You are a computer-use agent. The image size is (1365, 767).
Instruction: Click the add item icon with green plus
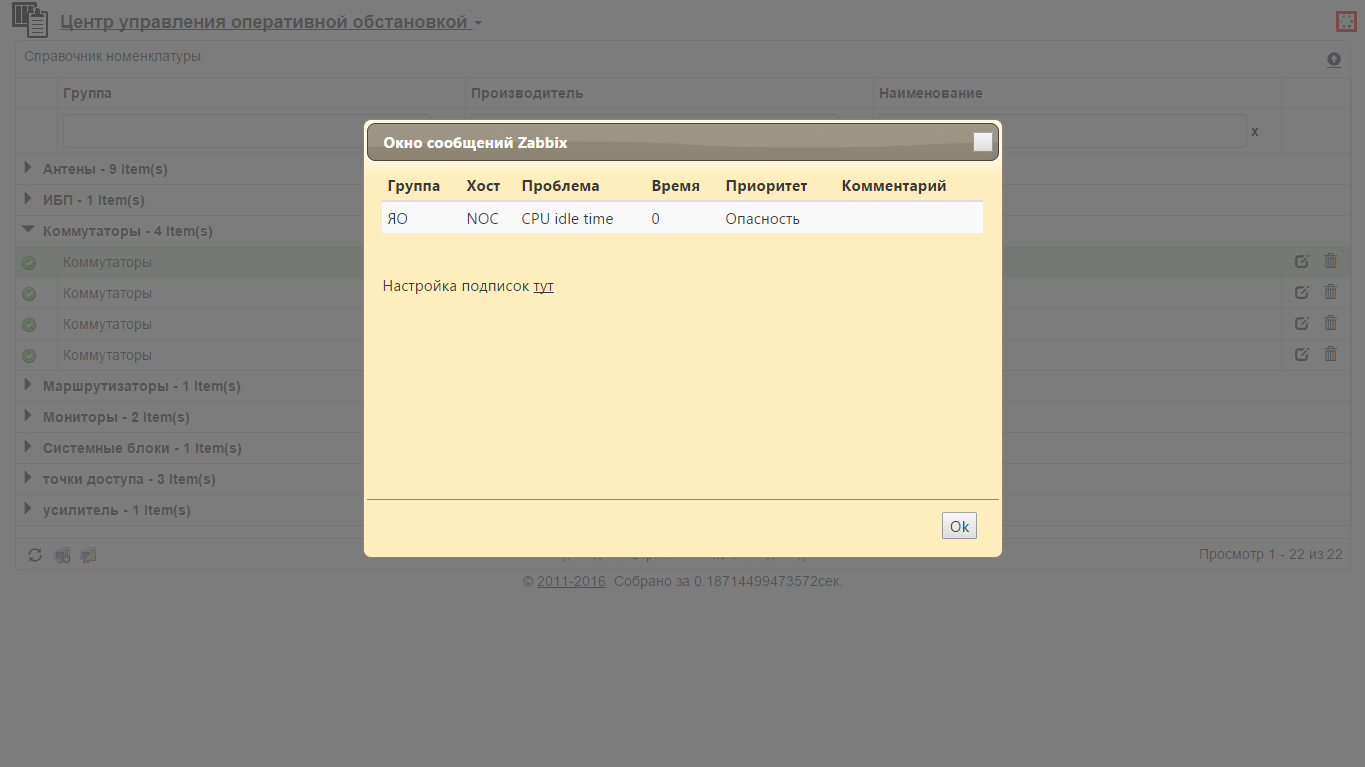tap(62, 555)
